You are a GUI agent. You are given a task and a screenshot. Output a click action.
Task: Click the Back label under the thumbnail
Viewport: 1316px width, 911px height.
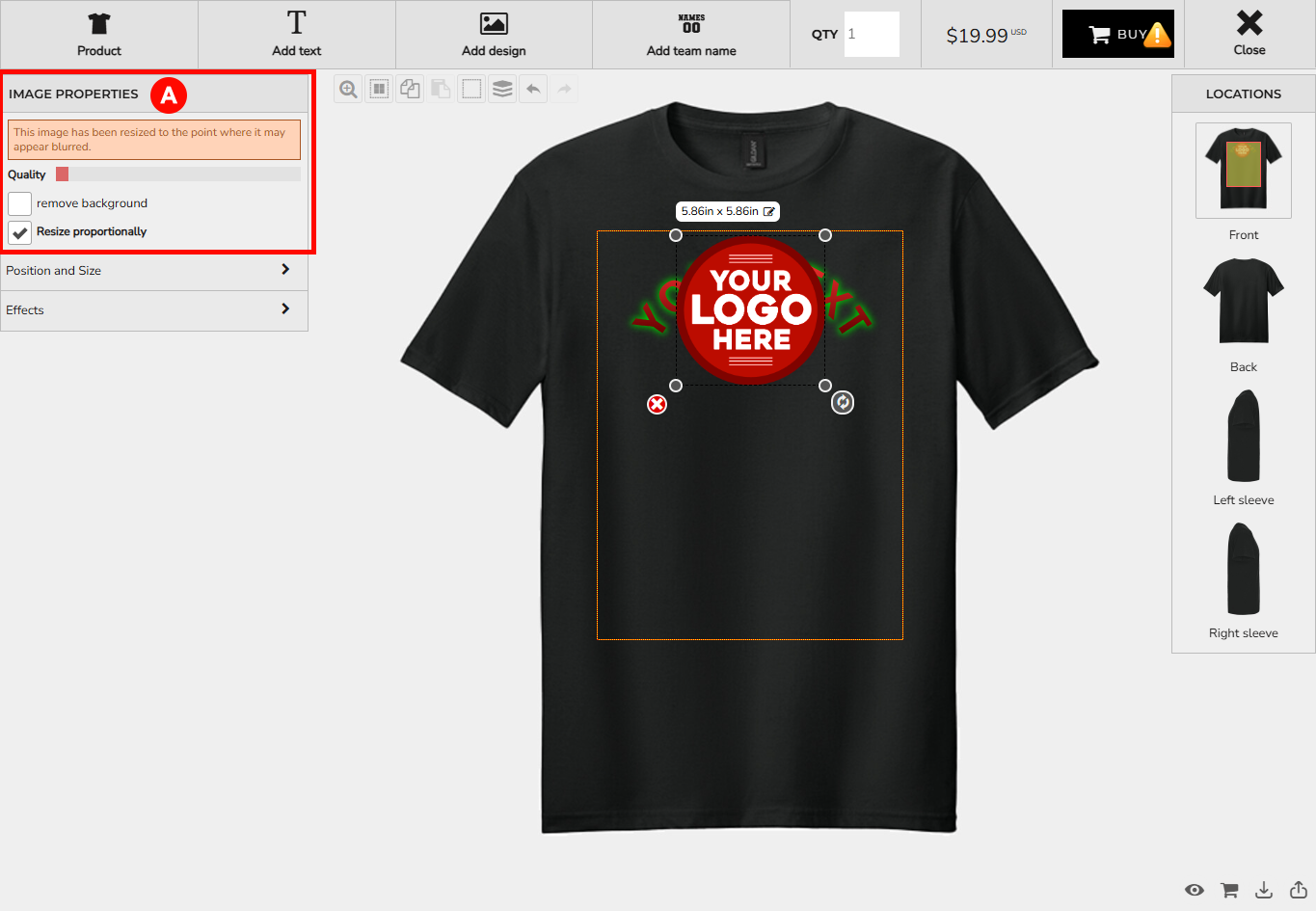tap(1244, 367)
